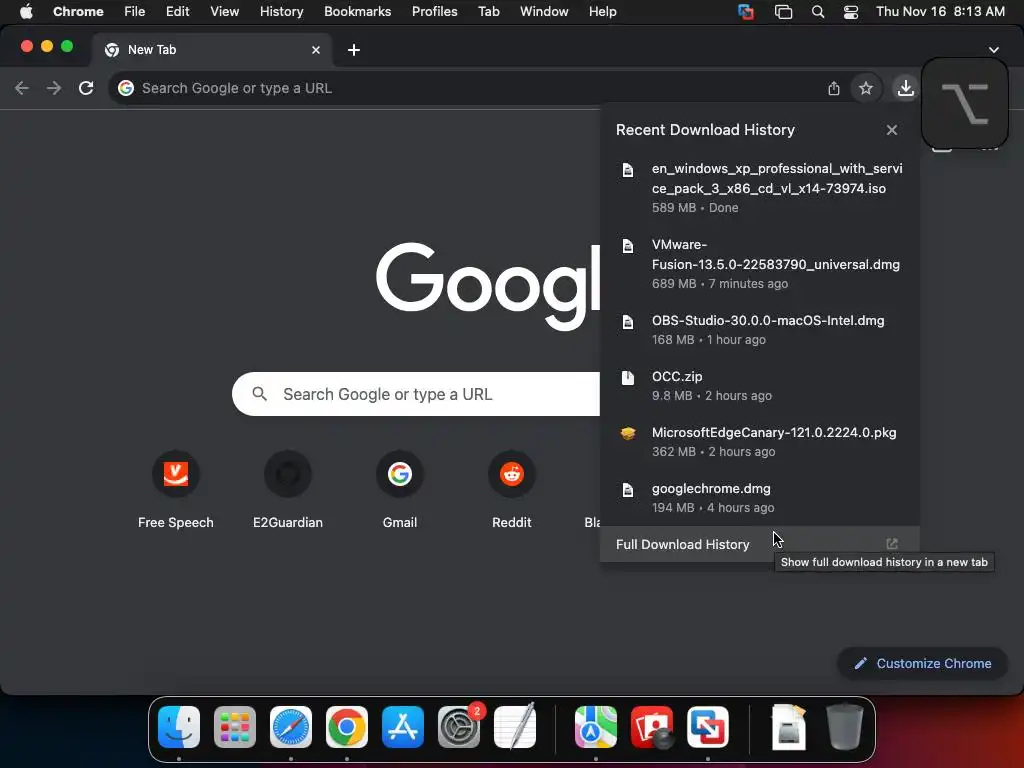The image size is (1024, 768).
Task: Open the Free Speech shortcut
Action: (x=176, y=490)
